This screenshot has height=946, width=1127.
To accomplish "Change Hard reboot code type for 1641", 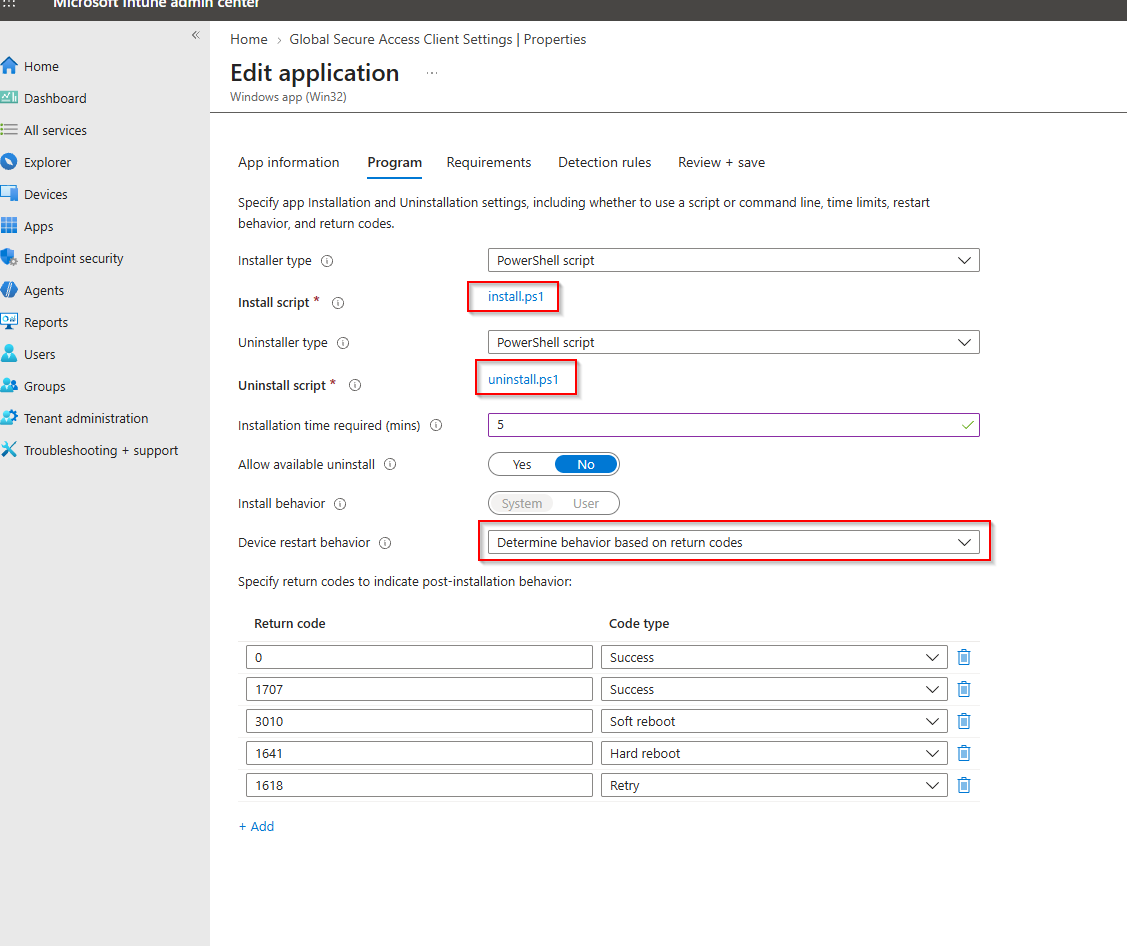I will click(x=774, y=753).
